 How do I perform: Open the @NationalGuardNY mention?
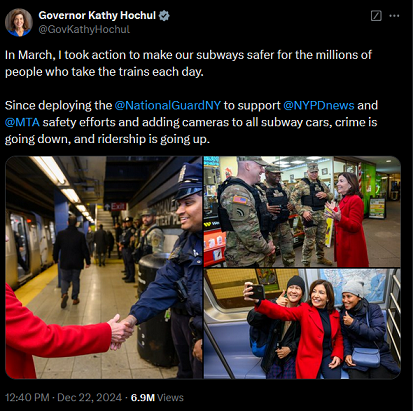tap(168, 105)
